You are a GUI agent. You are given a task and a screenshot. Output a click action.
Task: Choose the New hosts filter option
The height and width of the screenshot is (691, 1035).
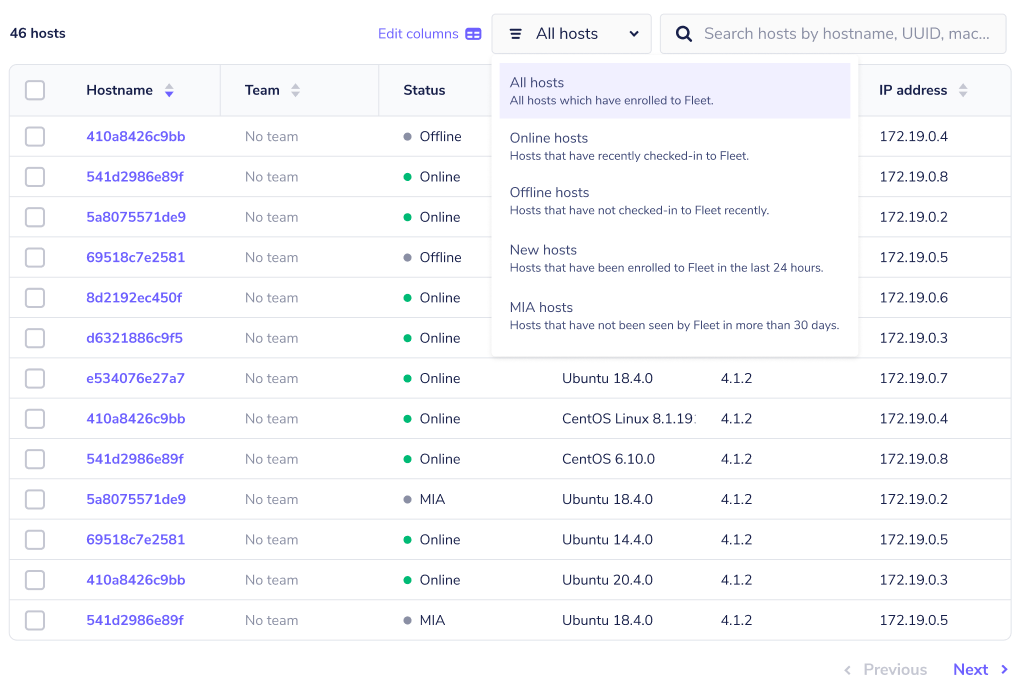675,258
